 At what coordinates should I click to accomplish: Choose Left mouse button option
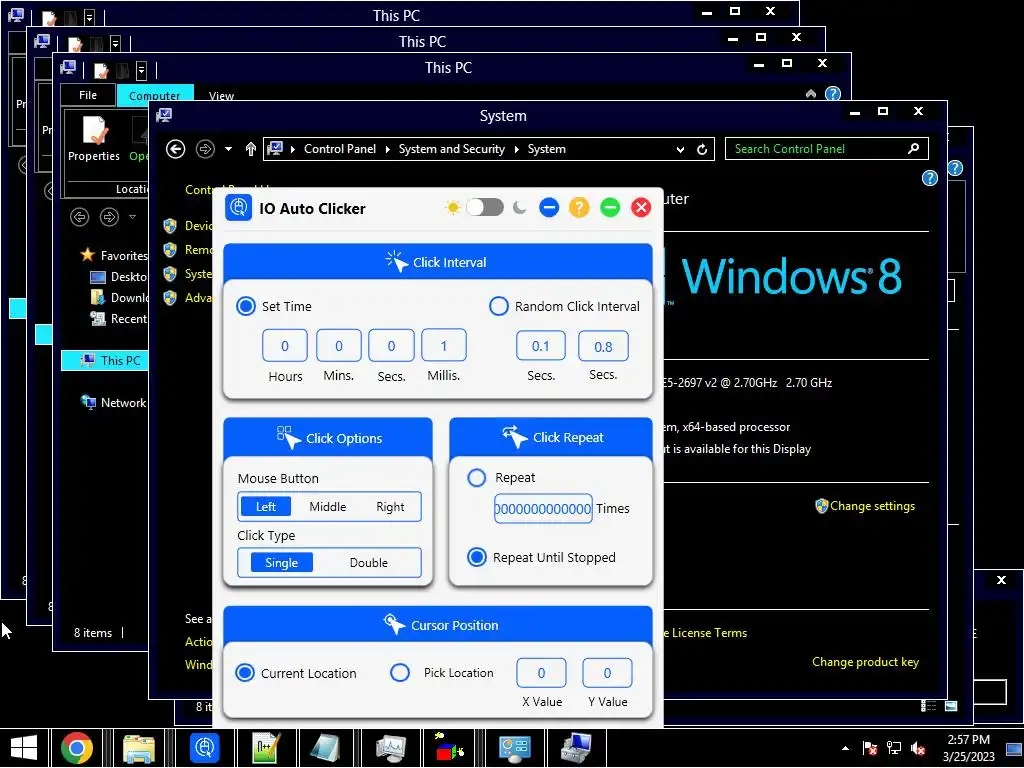coord(266,507)
